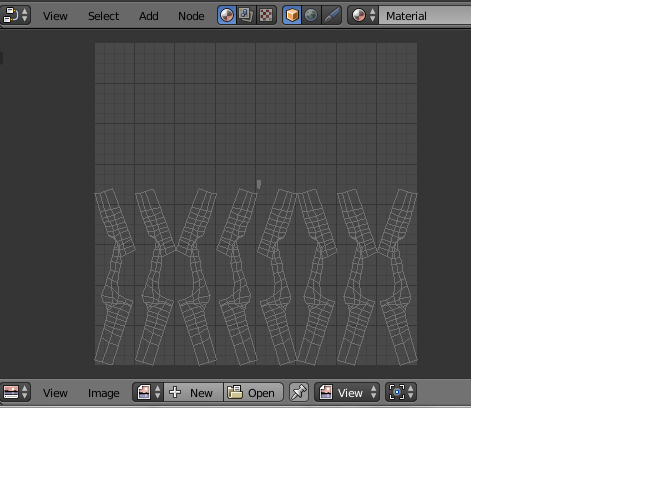This screenshot has width=661, height=498.
Task: Browse materials with sphere dropdown
Action: click(x=363, y=15)
